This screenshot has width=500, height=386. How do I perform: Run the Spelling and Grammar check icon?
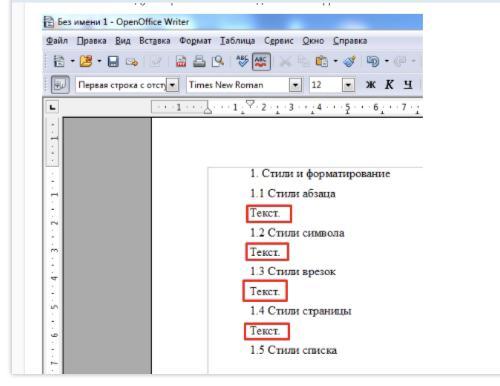click(x=242, y=62)
